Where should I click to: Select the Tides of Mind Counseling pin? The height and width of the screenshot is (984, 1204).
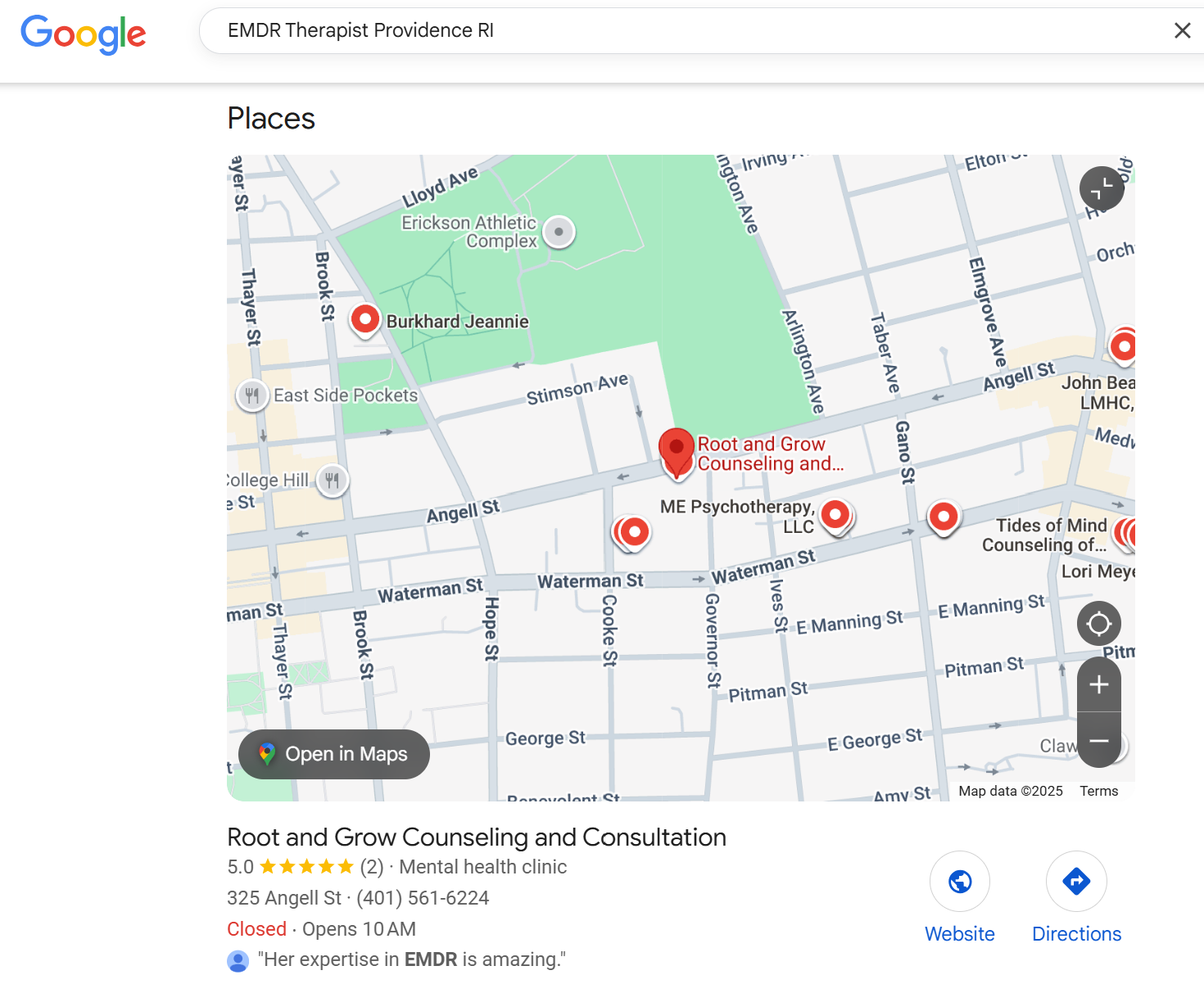point(1126,535)
